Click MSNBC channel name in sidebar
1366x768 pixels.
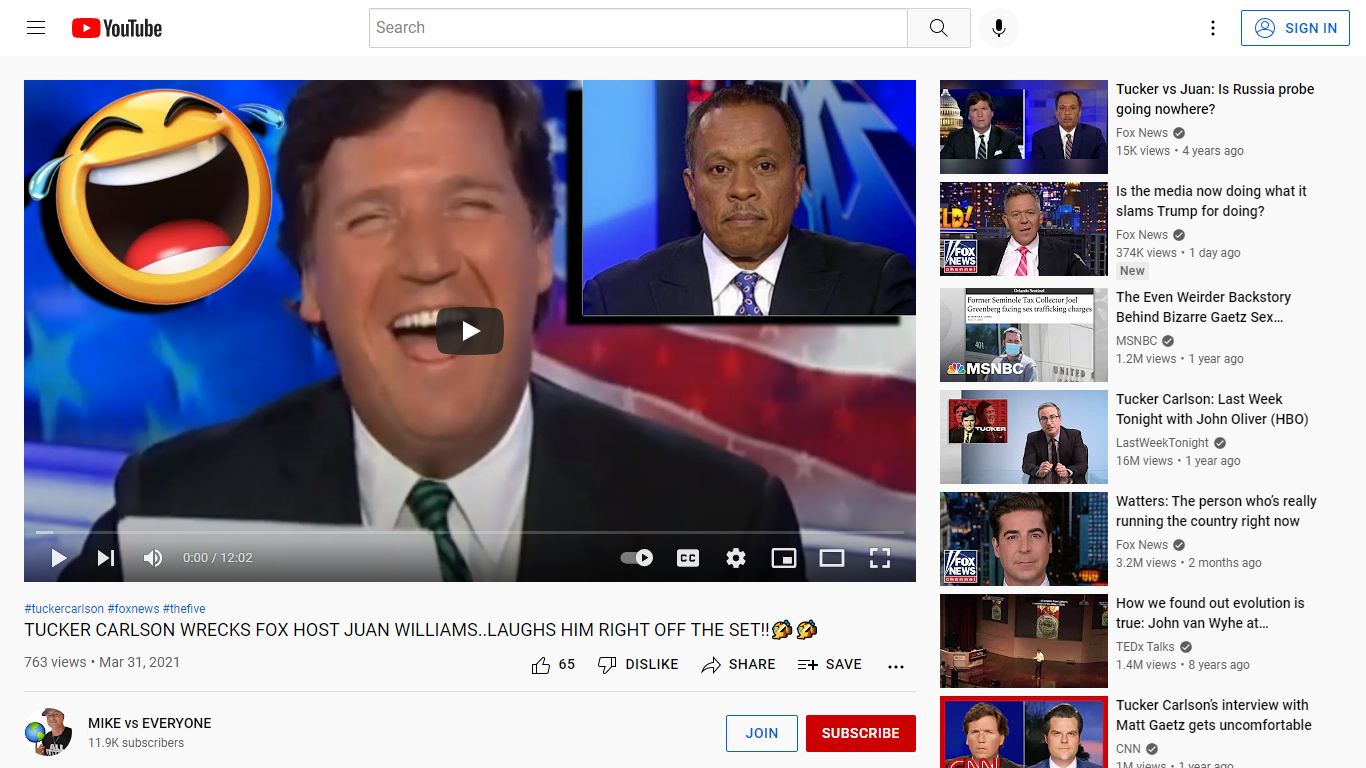point(1136,341)
